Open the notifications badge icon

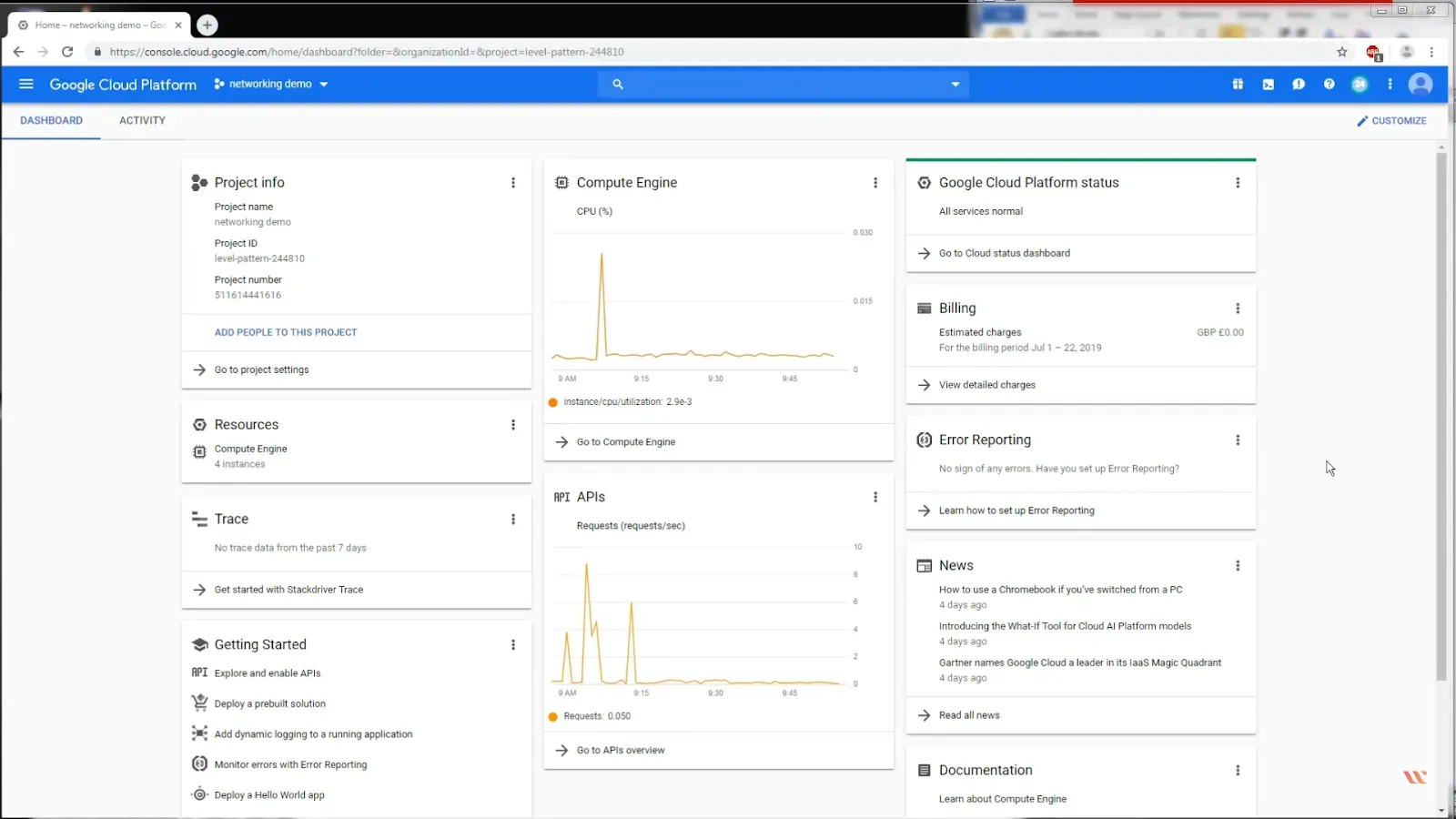tap(1360, 84)
